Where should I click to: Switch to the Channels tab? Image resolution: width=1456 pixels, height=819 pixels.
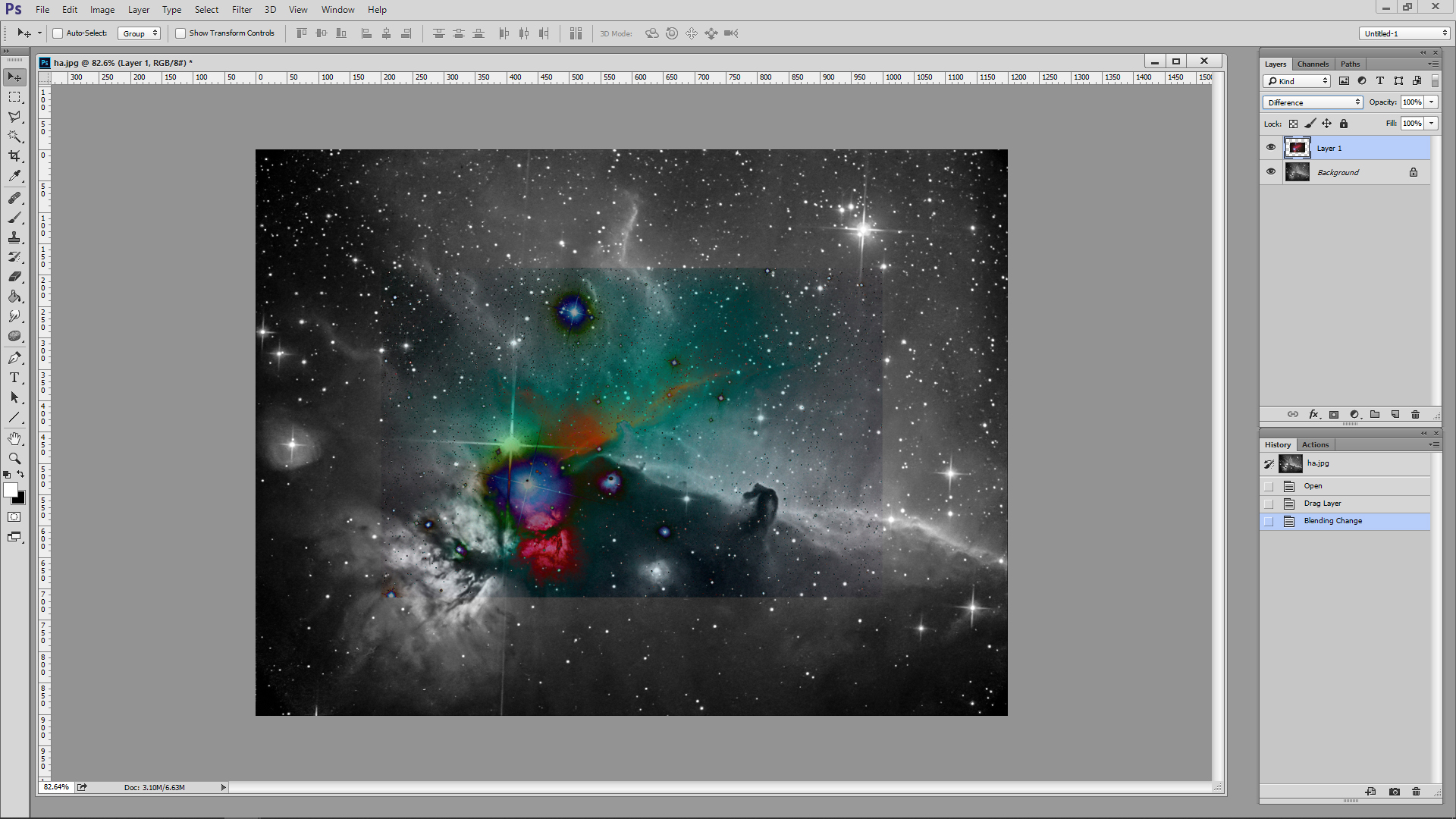point(1313,64)
